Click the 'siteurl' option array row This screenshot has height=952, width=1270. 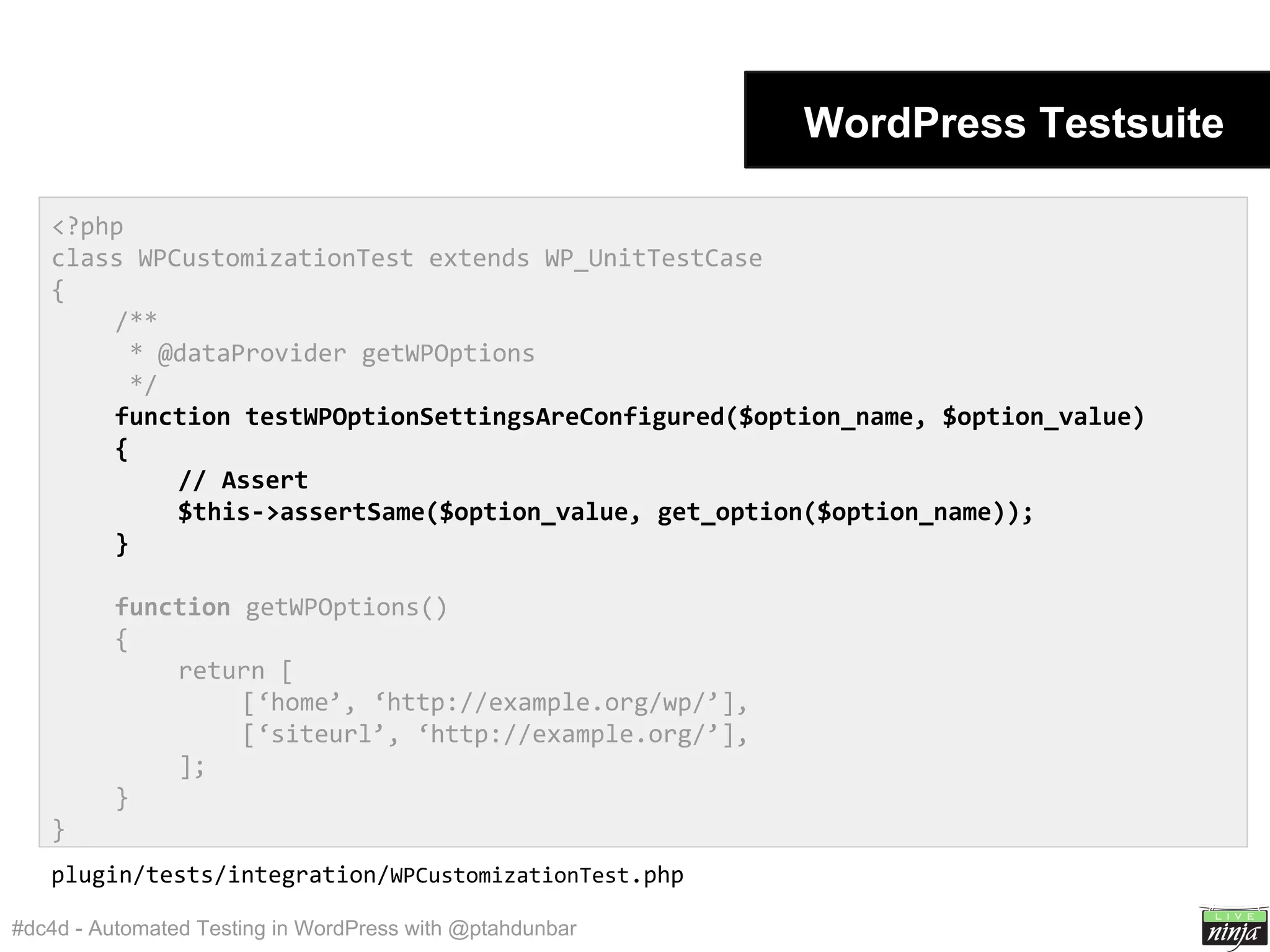495,734
